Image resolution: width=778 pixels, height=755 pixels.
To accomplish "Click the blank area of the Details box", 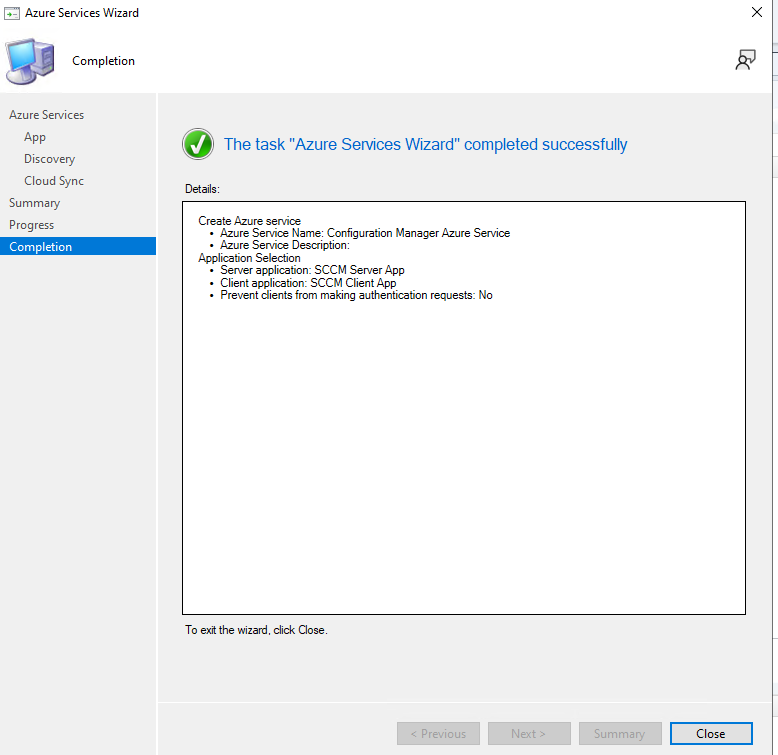I will [x=463, y=460].
